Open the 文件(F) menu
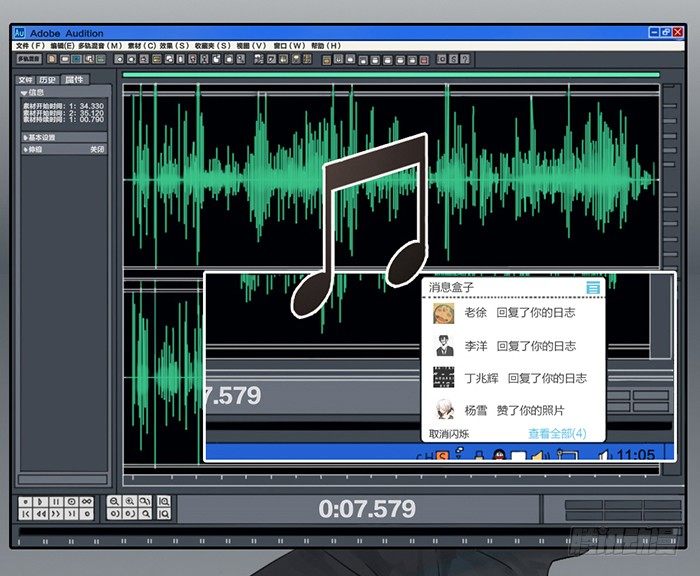Image resolution: width=700 pixels, height=576 pixels. click(x=30, y=46)
